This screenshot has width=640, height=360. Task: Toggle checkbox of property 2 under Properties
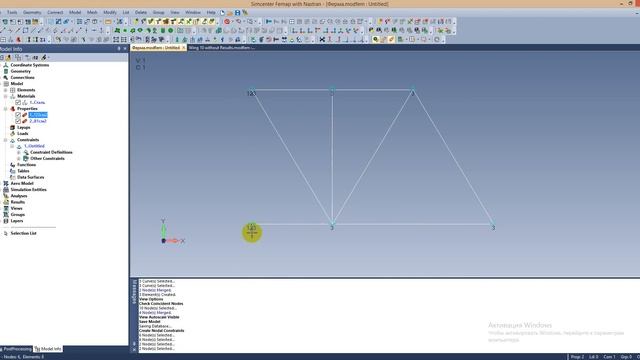18,121
